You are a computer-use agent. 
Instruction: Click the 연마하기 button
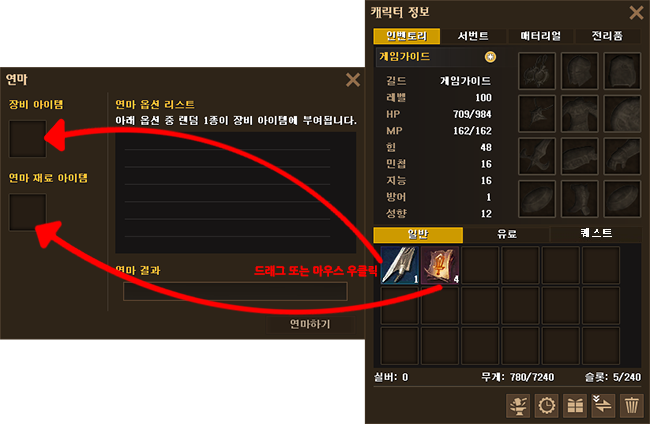[310, 324]
